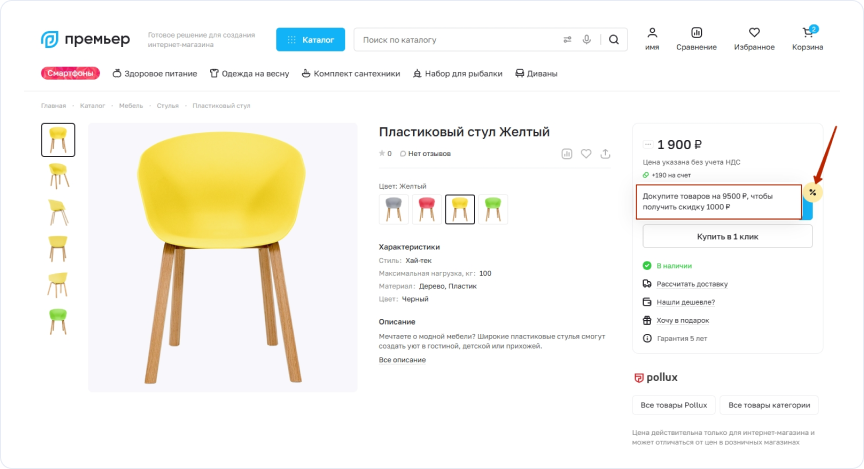
Task: Select the gray chair color option
Action: [394, 209]
